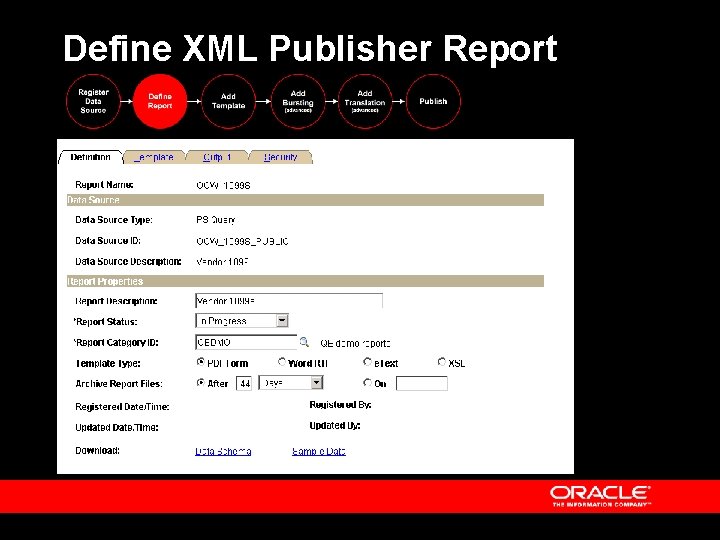720x540 pixels.
Task: Open the Report Category ID lookup magnifier
Action: (x=304, y=342)
